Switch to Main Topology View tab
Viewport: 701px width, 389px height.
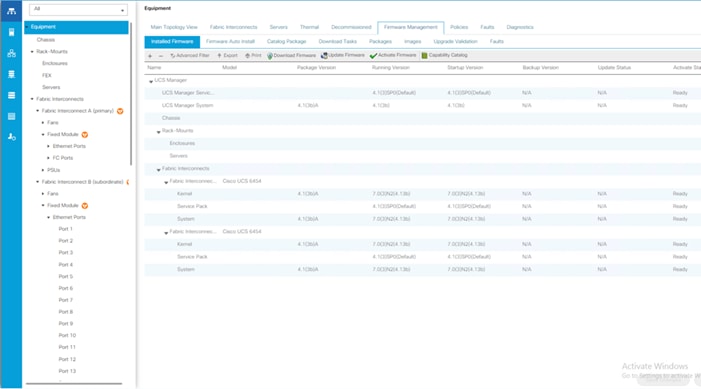click(174, 27)
